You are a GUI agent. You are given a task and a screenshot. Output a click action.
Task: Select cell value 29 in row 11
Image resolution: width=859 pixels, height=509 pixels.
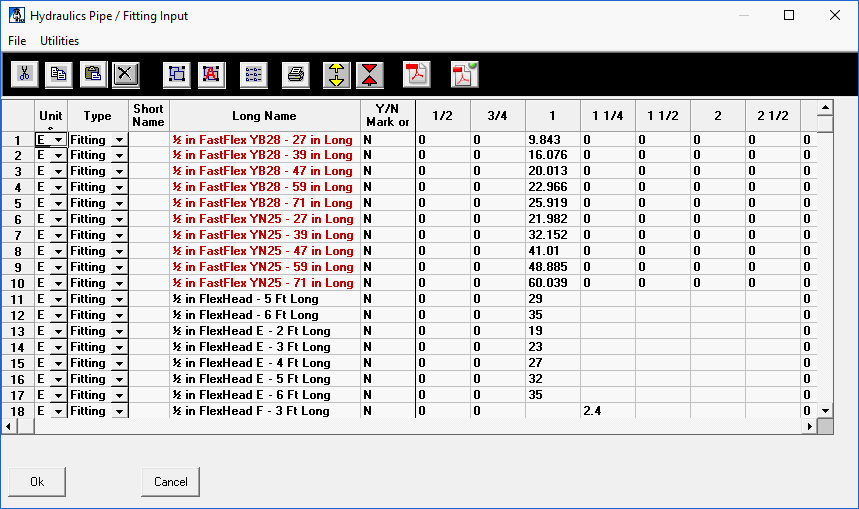tap(553, 299)
